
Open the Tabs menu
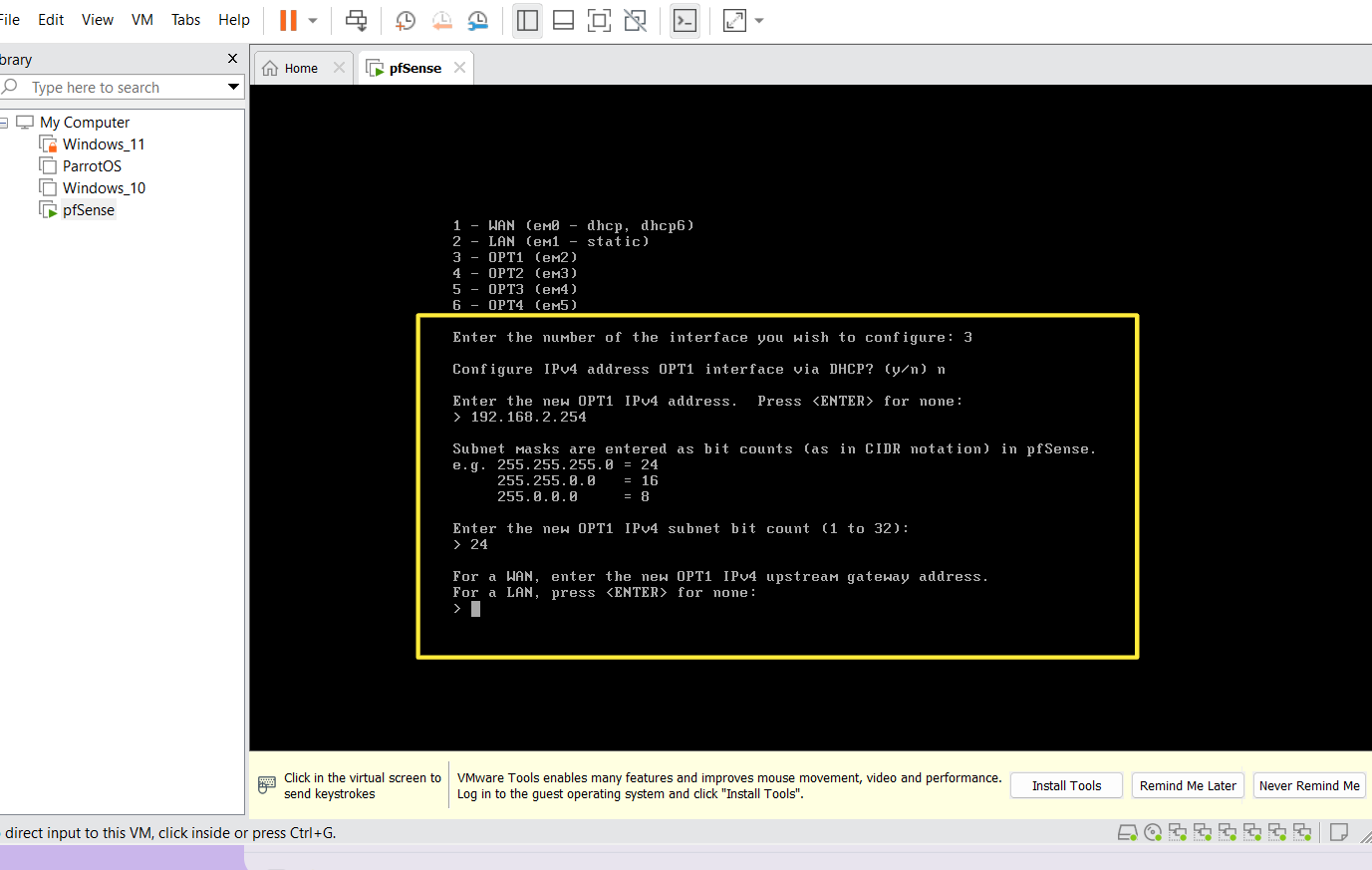tap(185, 19)
